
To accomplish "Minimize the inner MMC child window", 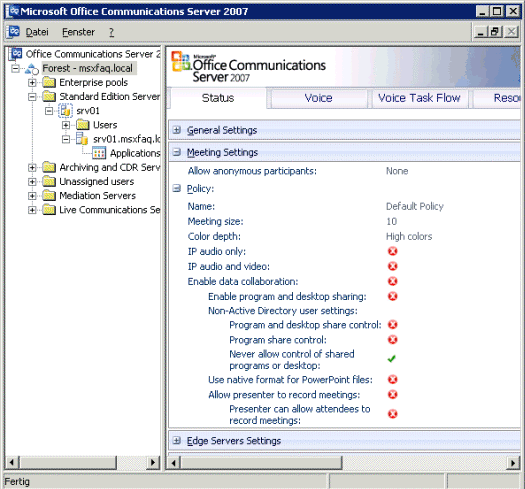I will tap(480, 32).
